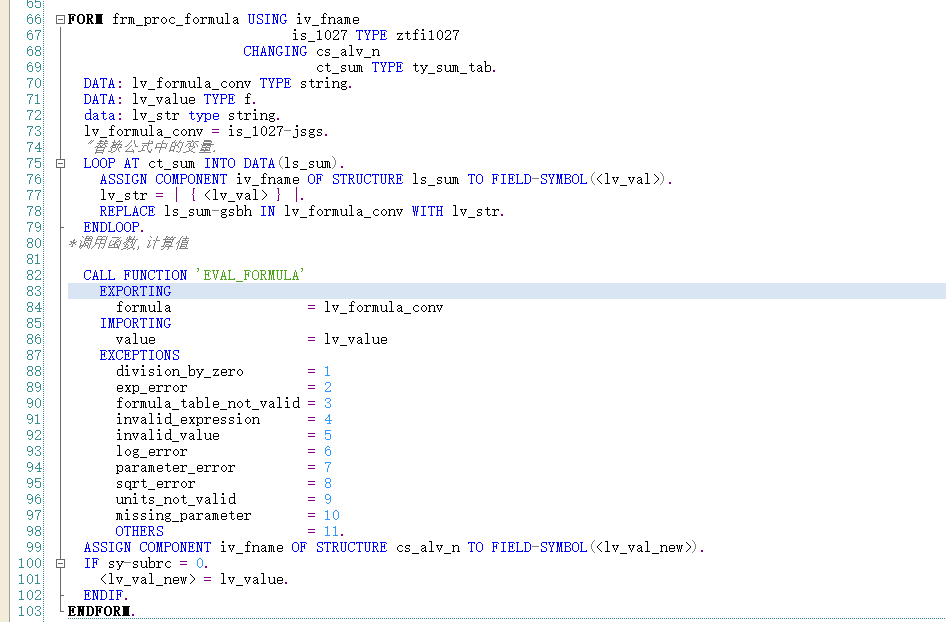Click line number 70 in the gutter

(x=34, y=83)
